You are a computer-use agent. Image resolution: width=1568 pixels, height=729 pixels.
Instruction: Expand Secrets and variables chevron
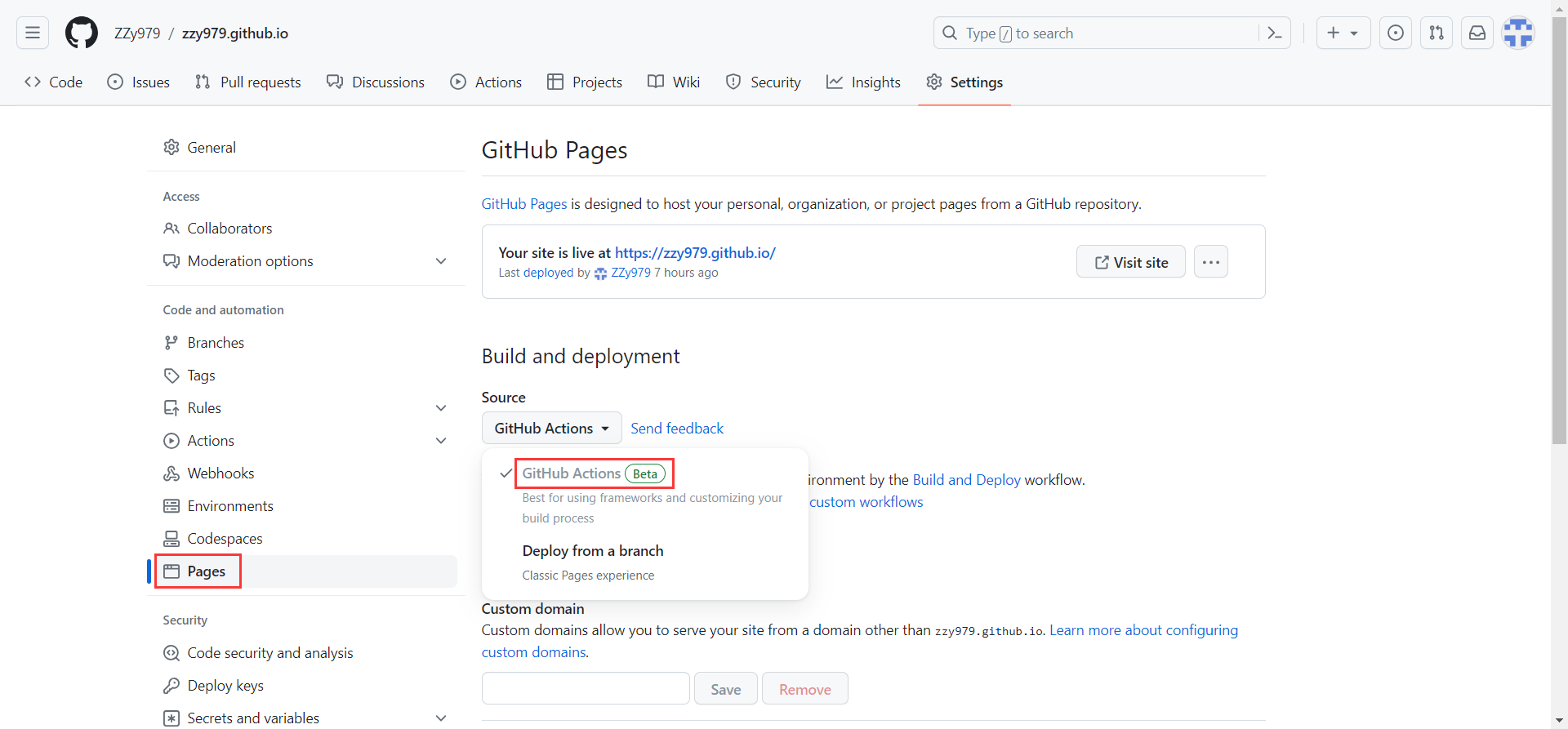tap(441, 718)
